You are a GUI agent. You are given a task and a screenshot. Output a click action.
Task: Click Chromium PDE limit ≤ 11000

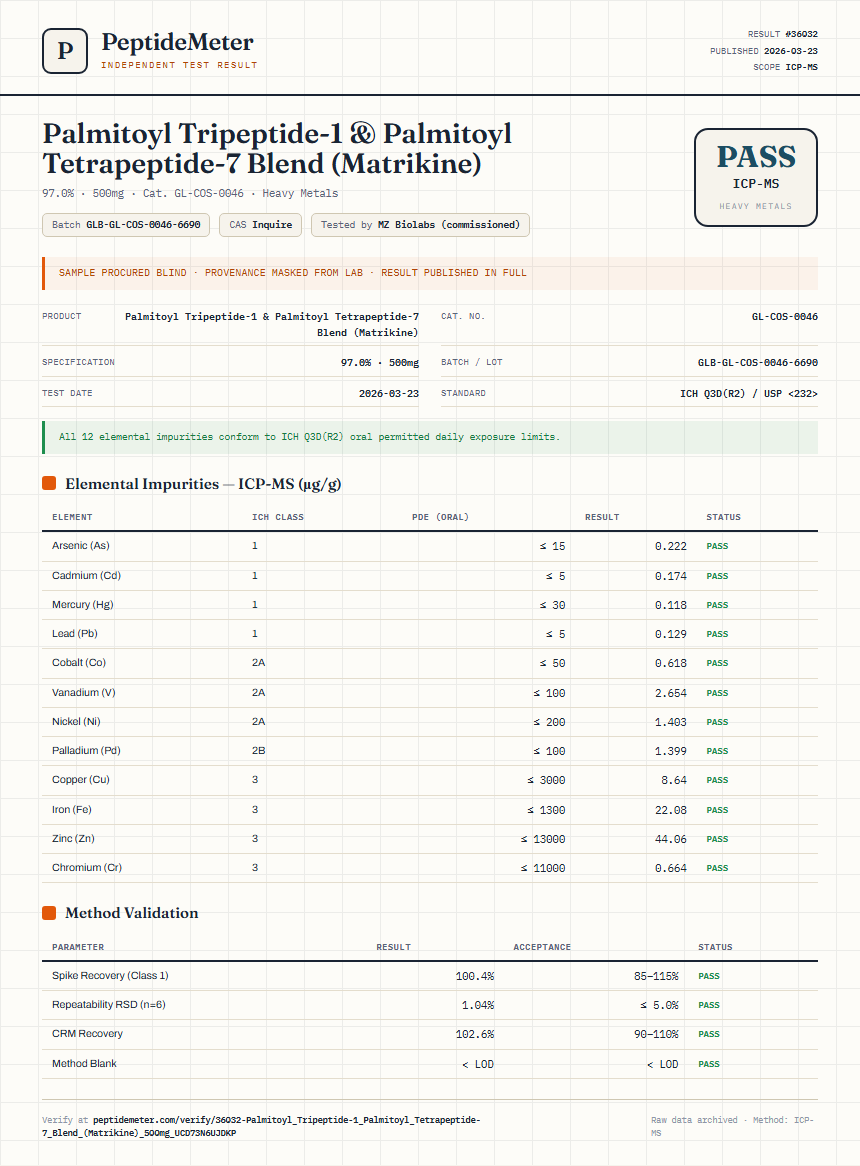543,868
